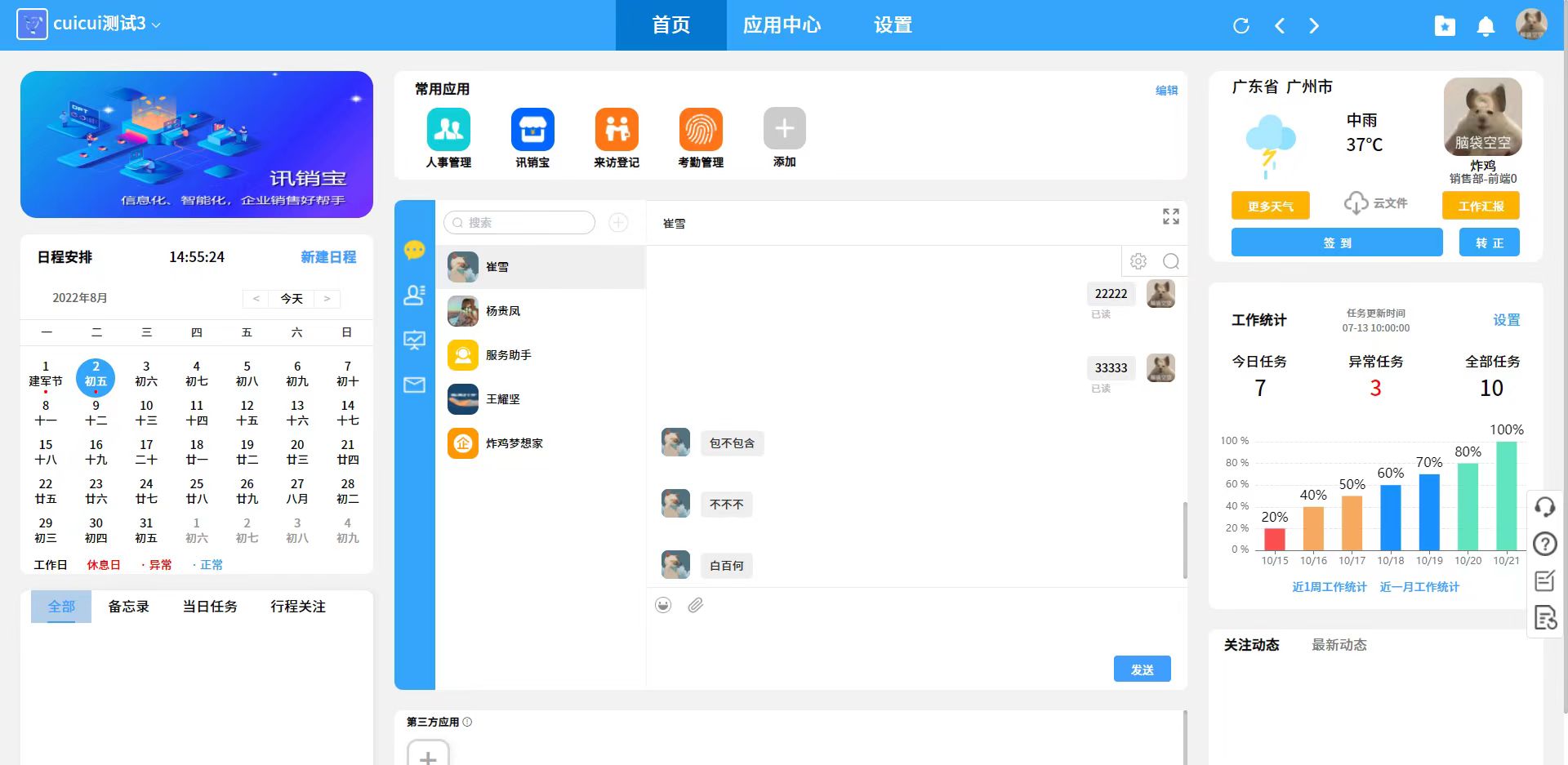Open the contacts sidebar icon
This screenshot has width=1568, height=765.
[414, 295]
